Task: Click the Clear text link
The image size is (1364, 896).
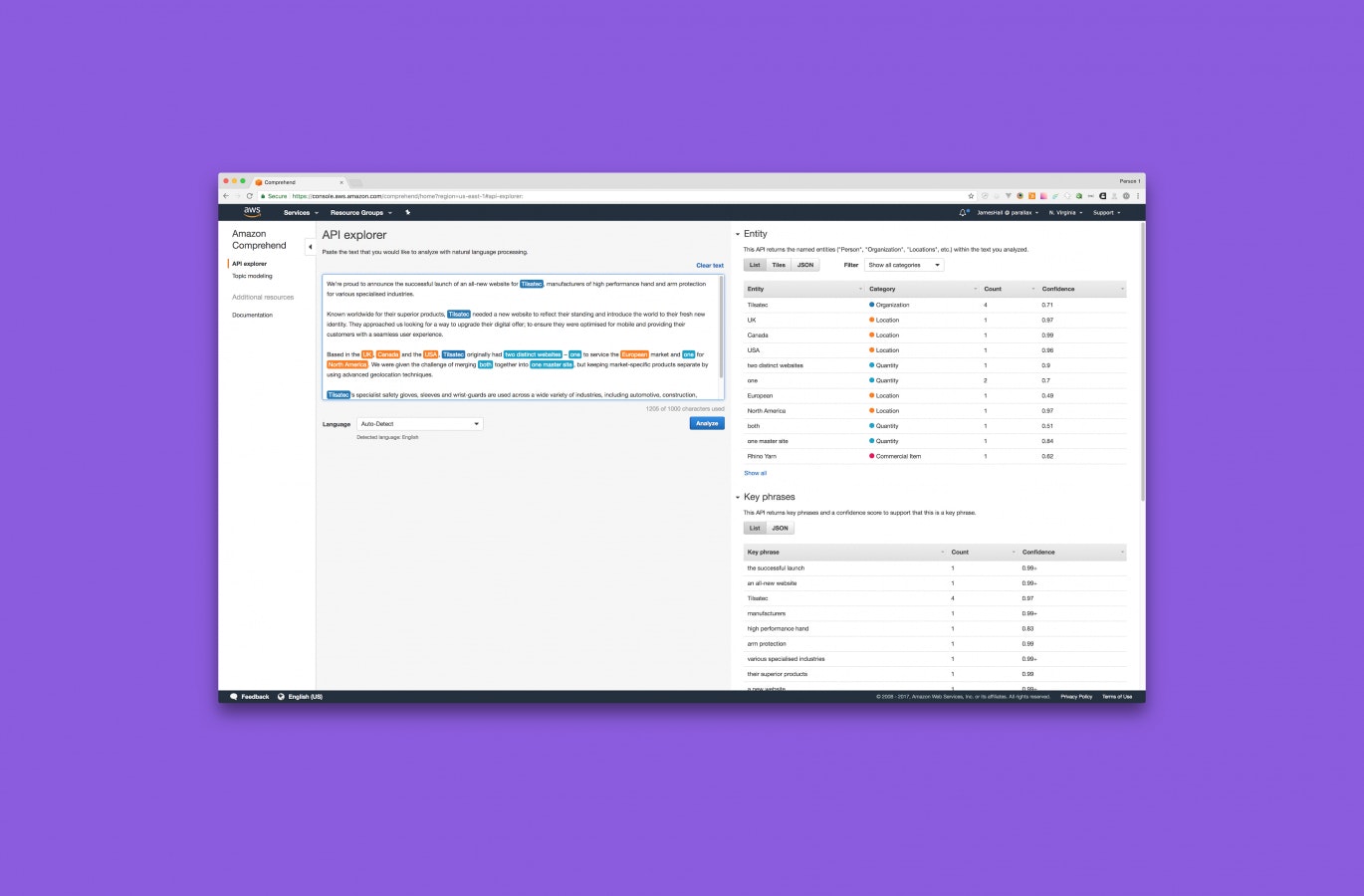Action: [710, 266]
